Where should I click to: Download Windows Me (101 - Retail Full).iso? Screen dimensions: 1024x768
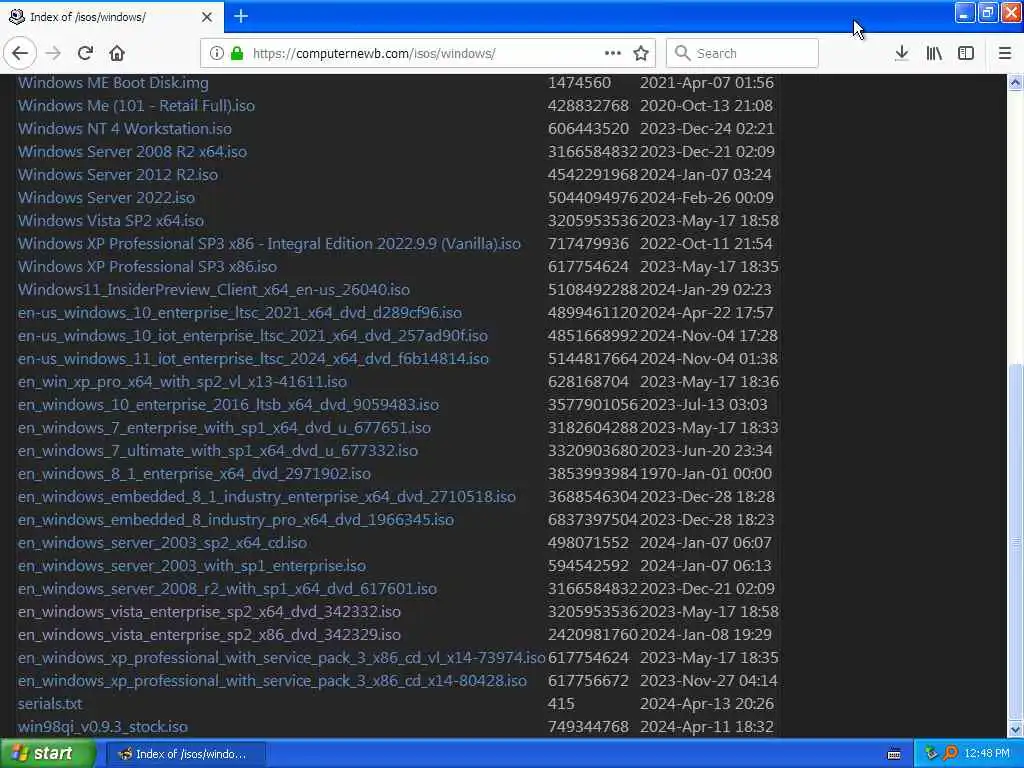click(136, 106)
